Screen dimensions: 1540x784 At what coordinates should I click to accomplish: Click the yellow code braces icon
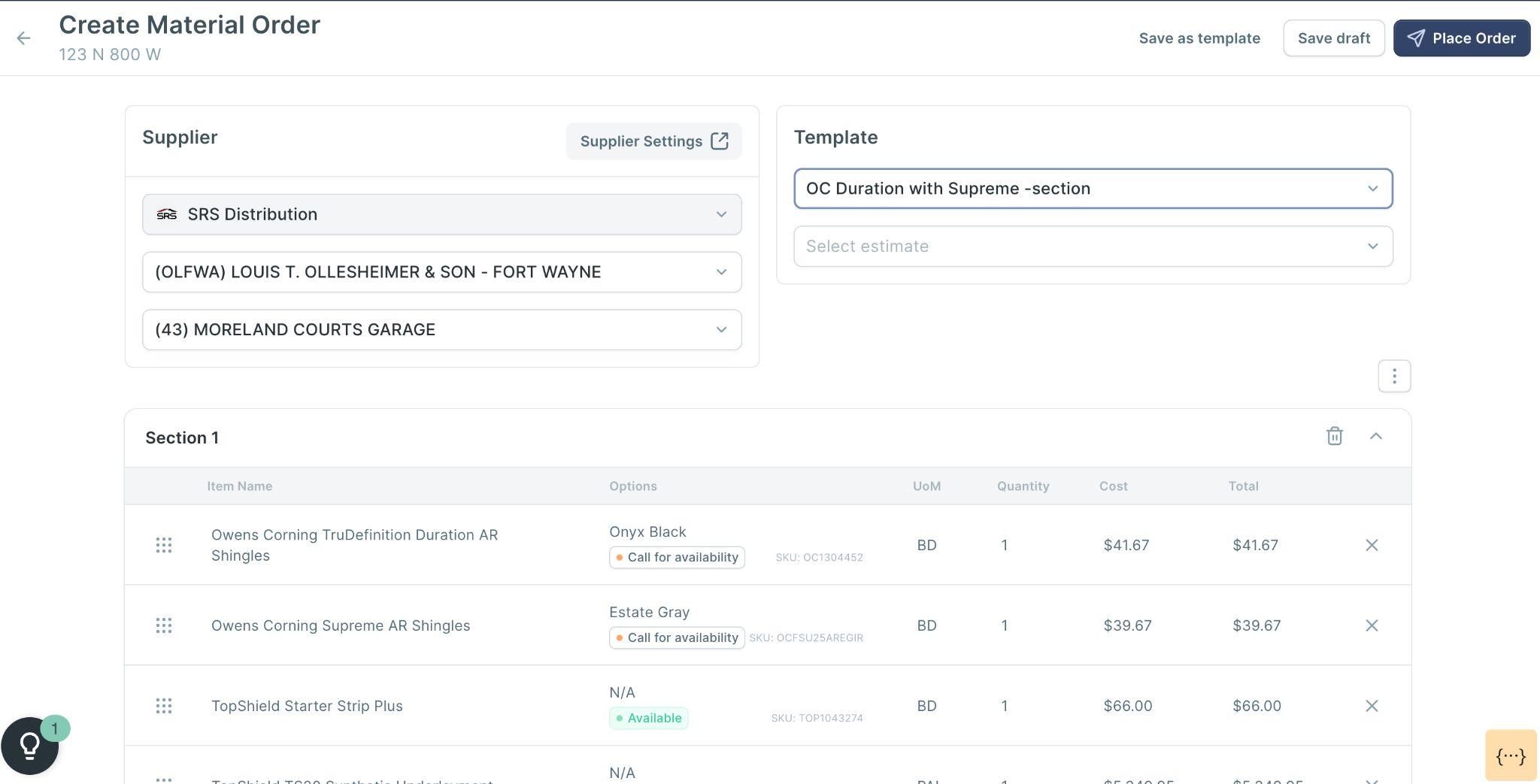coord(1510,755)
